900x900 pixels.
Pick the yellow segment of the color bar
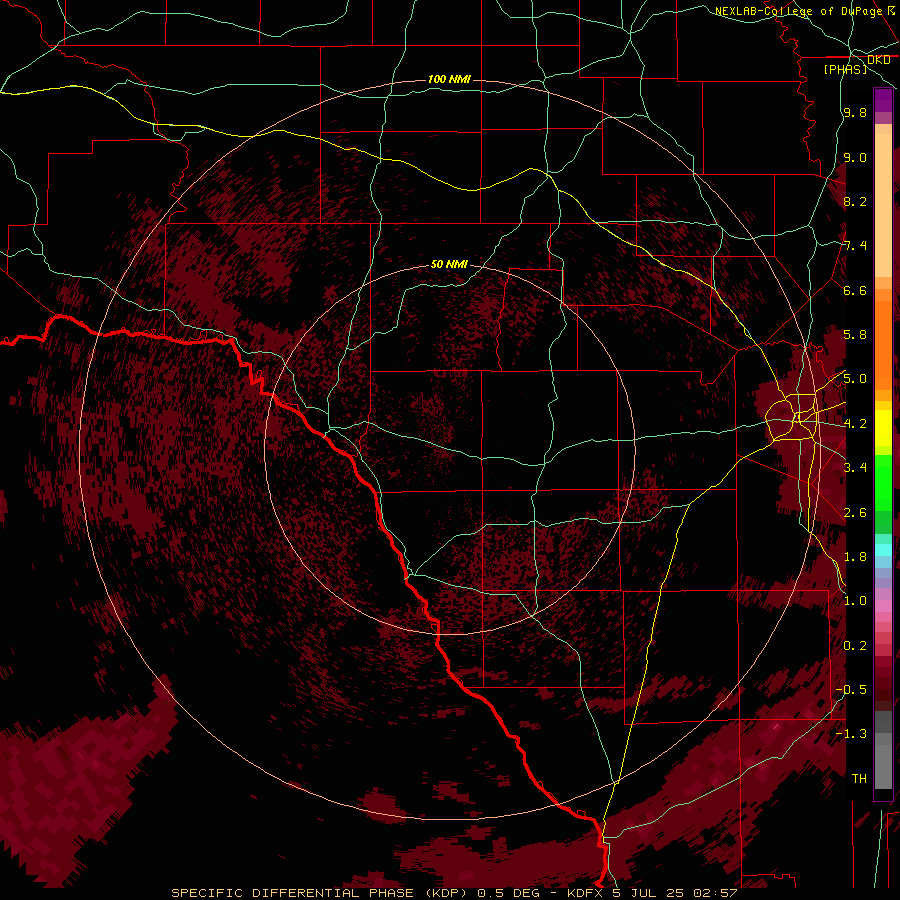click(883, 428)
